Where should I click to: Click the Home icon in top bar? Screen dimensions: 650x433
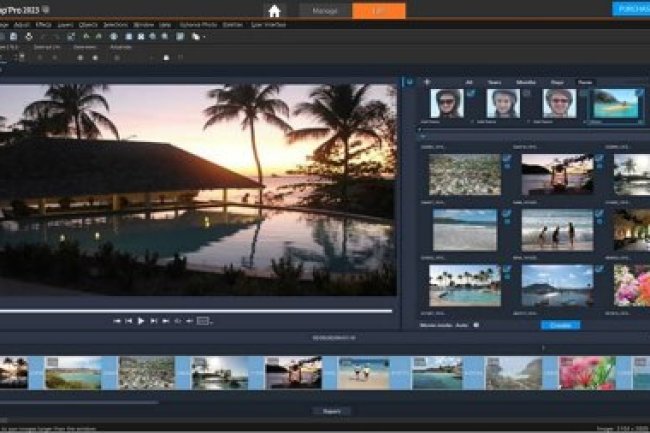273,10
